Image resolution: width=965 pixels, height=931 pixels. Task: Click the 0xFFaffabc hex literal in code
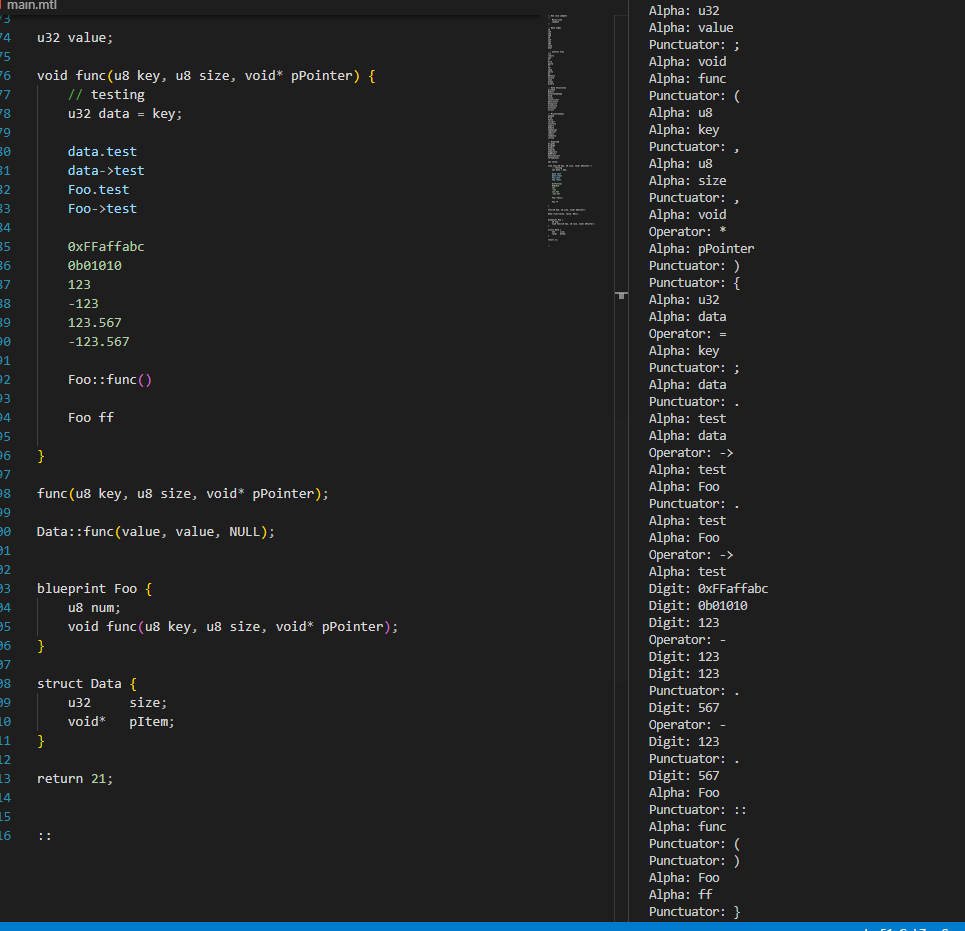pos(106,247)
